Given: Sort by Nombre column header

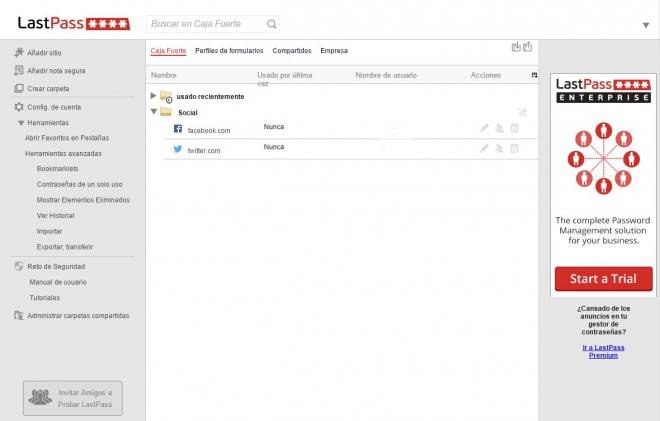Looking at the screenshot, I should [163, 75].
